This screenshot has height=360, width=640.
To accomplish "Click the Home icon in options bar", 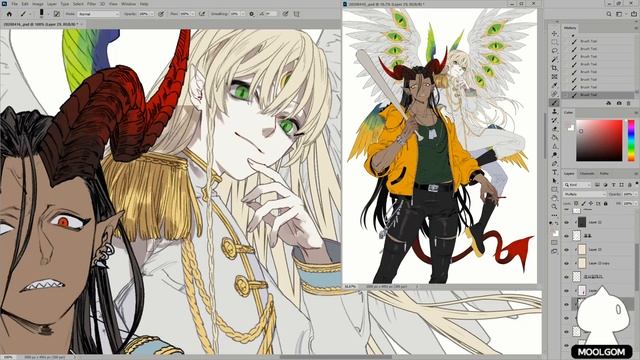I will (x=9, y=13).
